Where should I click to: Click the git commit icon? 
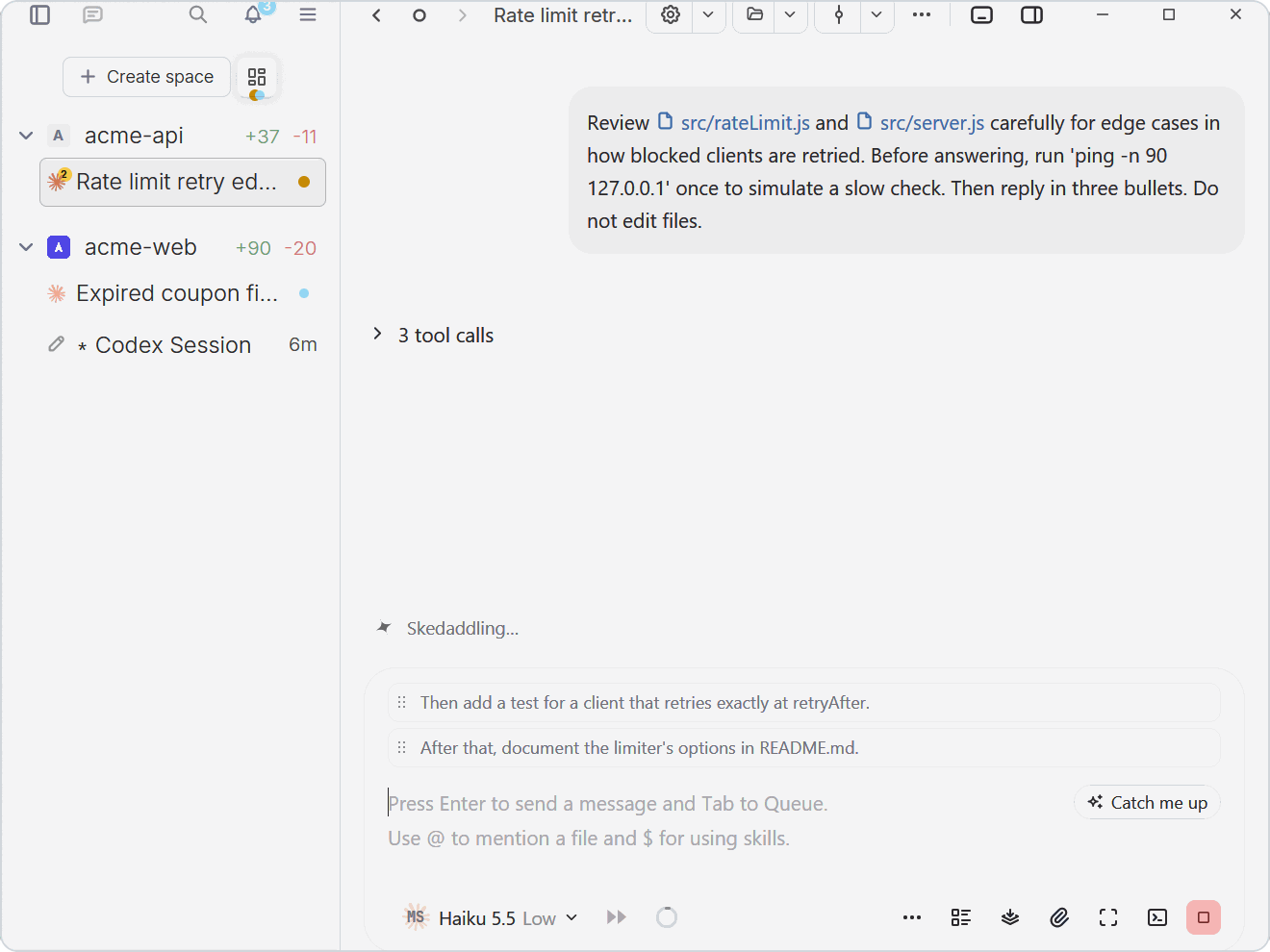pyautogui.click(x=839, y=15)
